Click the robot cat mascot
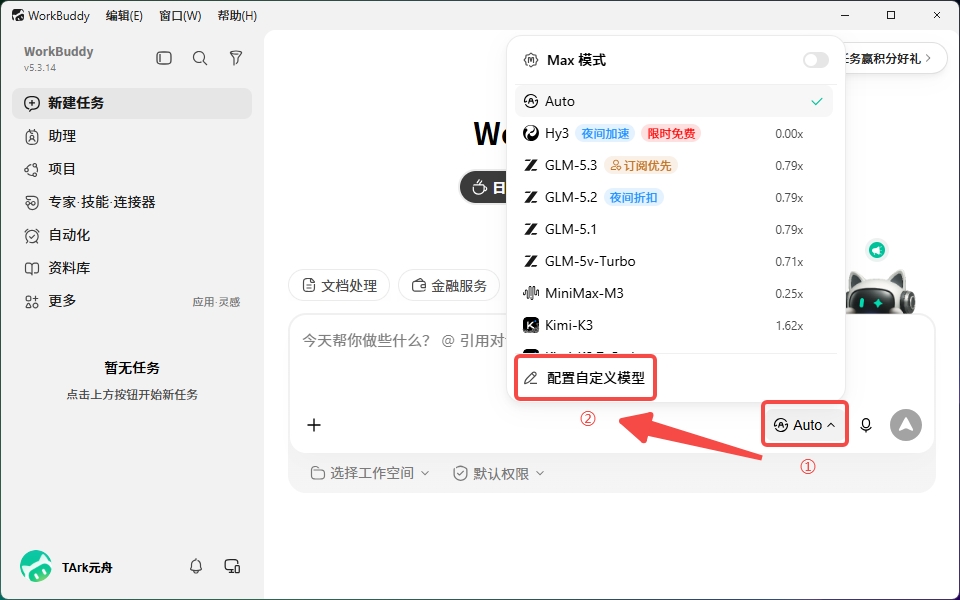Viewport: 960px width, 600px height. 880,293
